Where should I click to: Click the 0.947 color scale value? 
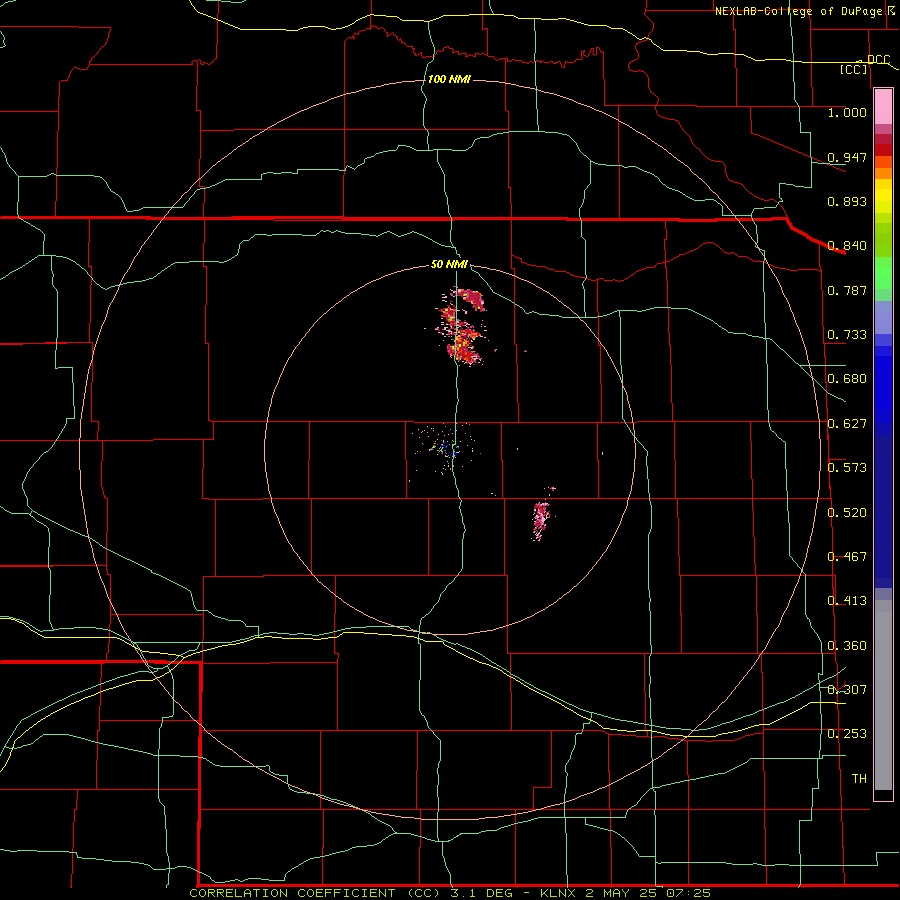(x=847, y=157)
